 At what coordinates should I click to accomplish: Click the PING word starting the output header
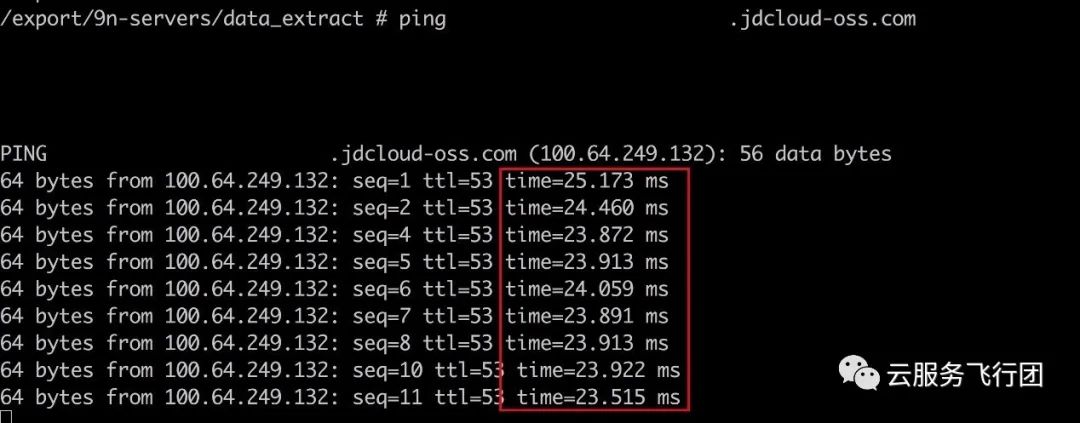[x=24, y=154]
